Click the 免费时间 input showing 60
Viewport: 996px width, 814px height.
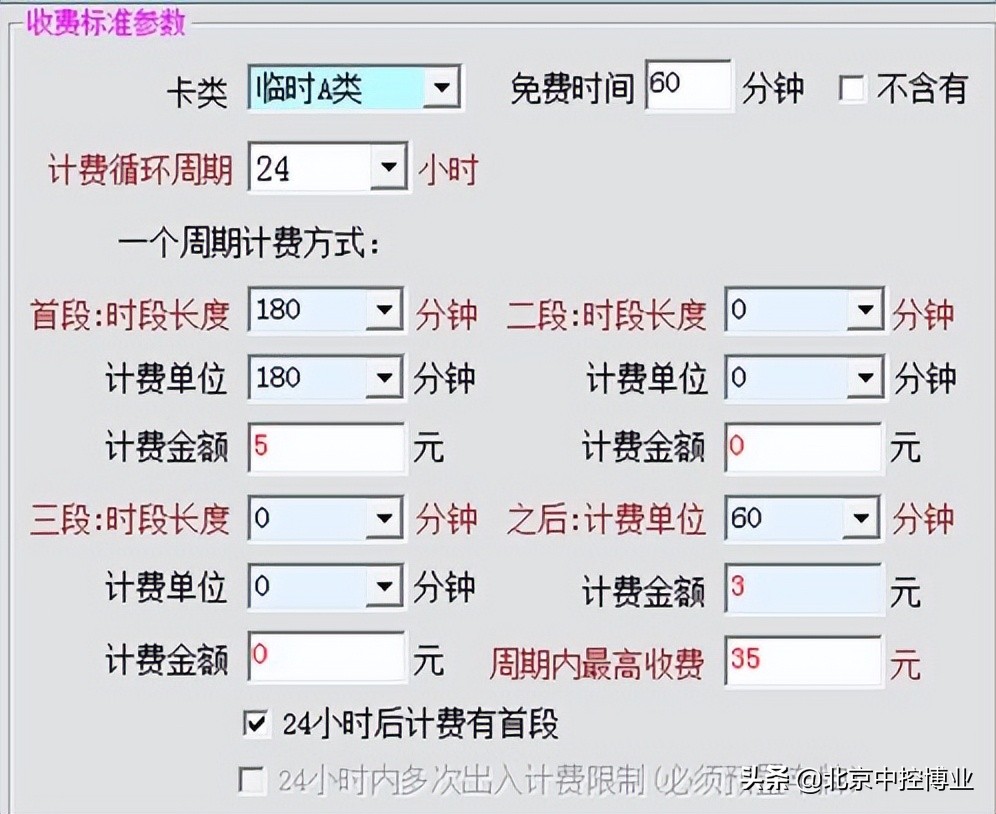click(688, 86)
